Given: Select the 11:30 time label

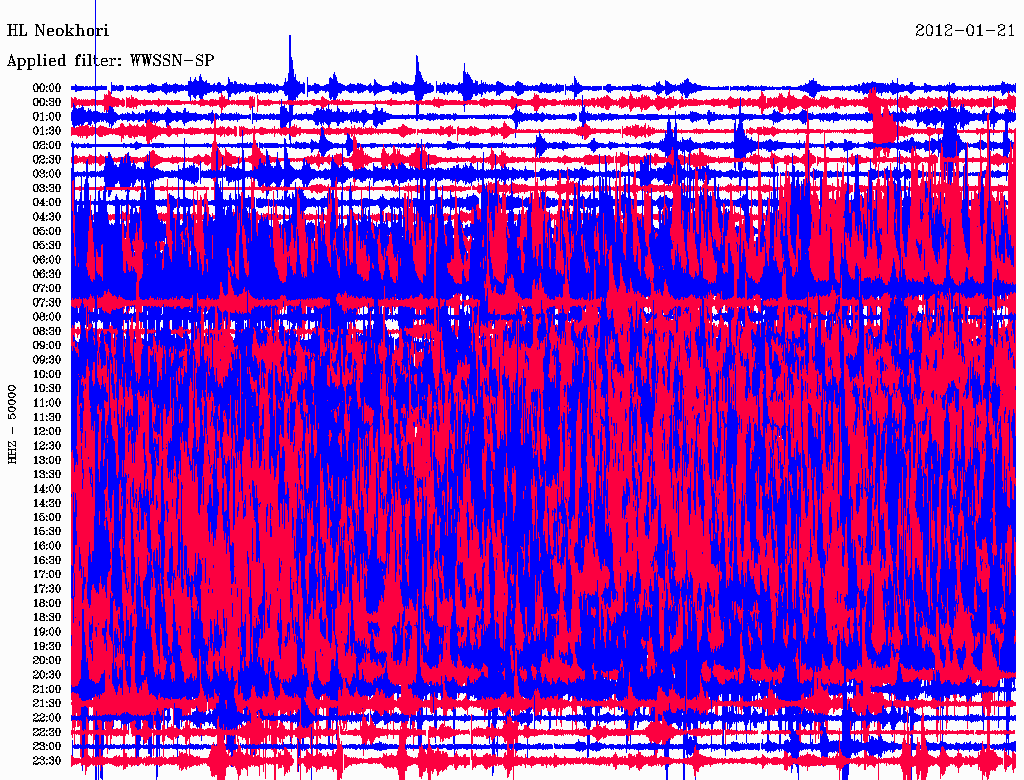Looking at the screenshot, I should 47,417.
